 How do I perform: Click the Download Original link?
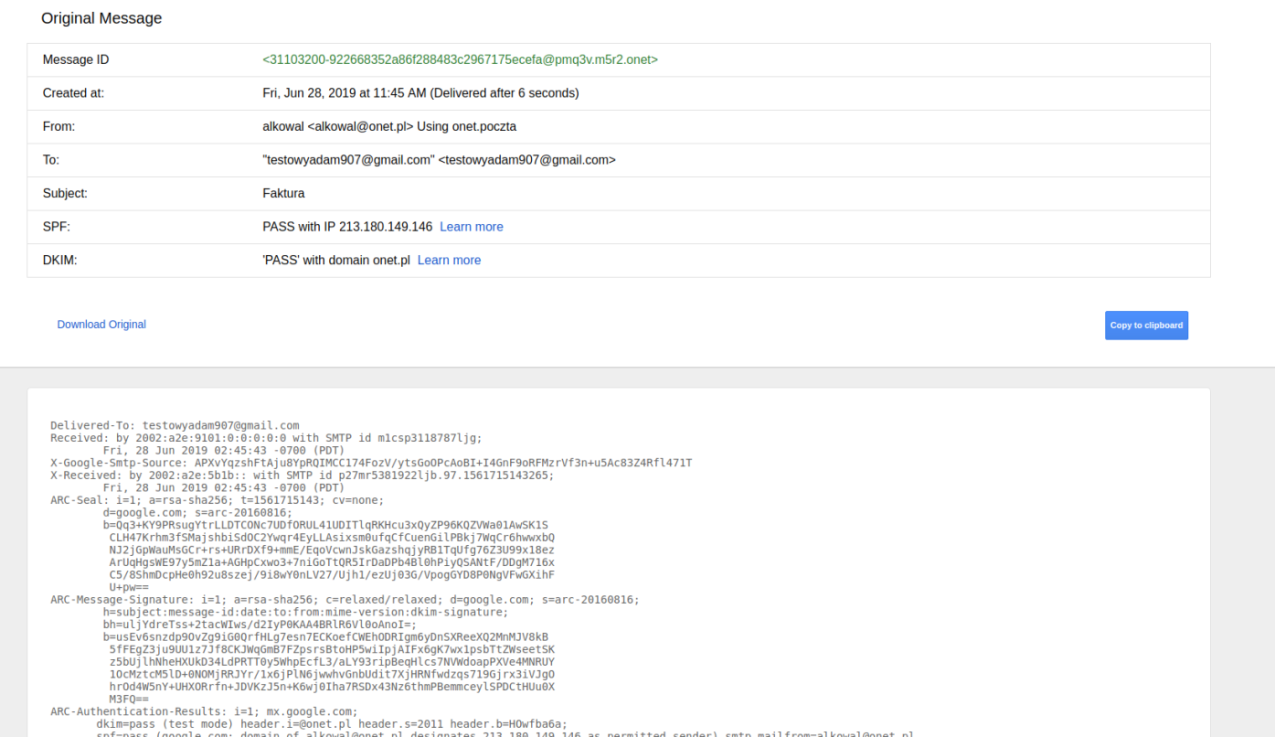(x=101, y=324)
